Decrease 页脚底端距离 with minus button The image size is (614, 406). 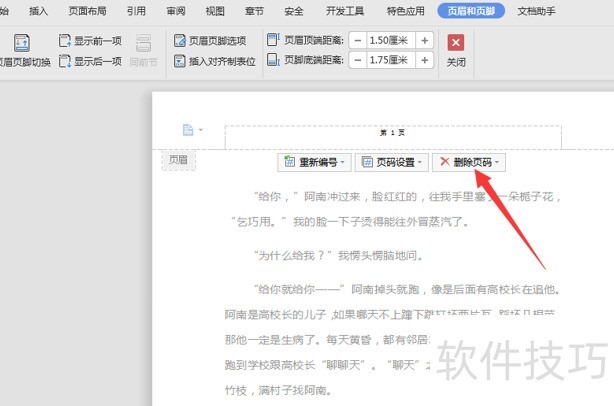point(358,60)
